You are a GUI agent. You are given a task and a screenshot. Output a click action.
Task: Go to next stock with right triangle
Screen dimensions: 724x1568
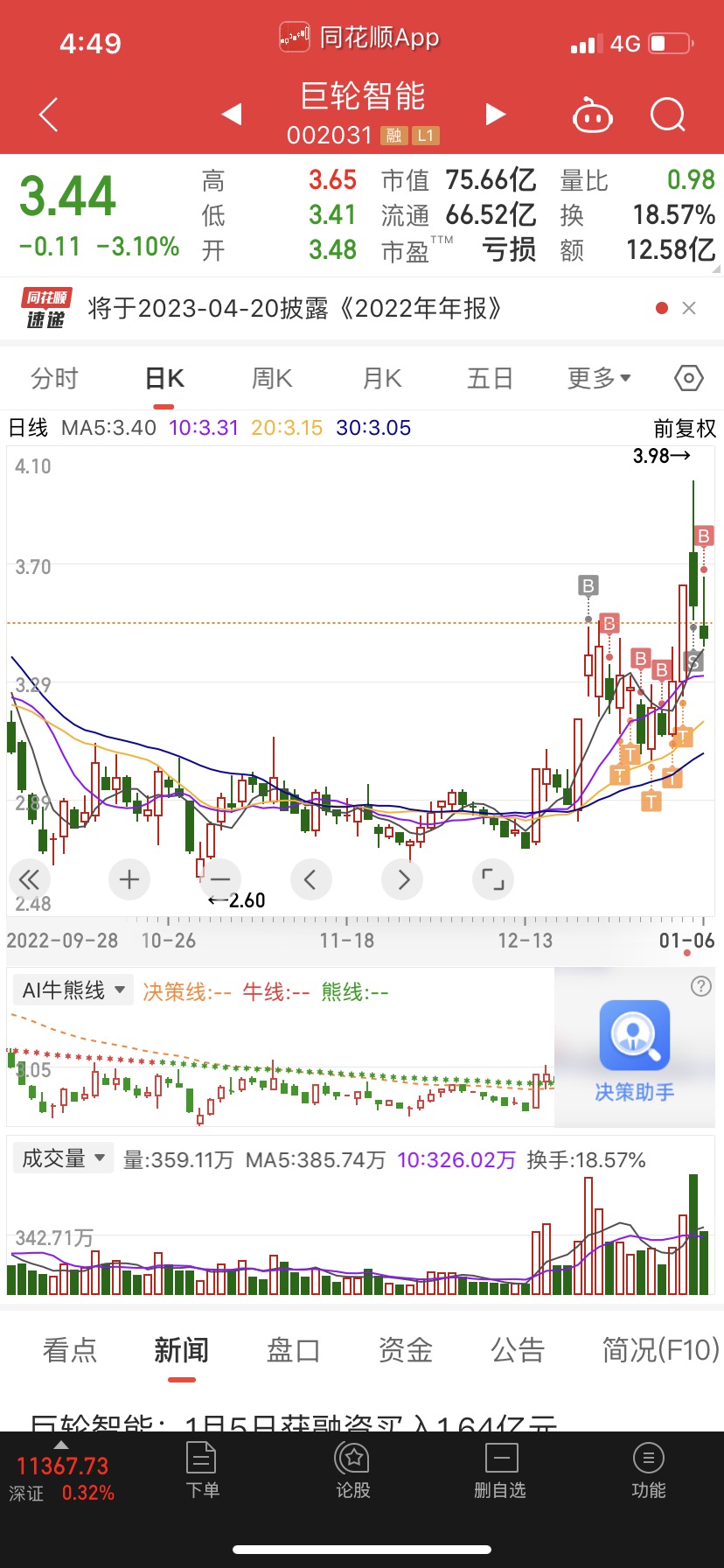pos(496,114)
